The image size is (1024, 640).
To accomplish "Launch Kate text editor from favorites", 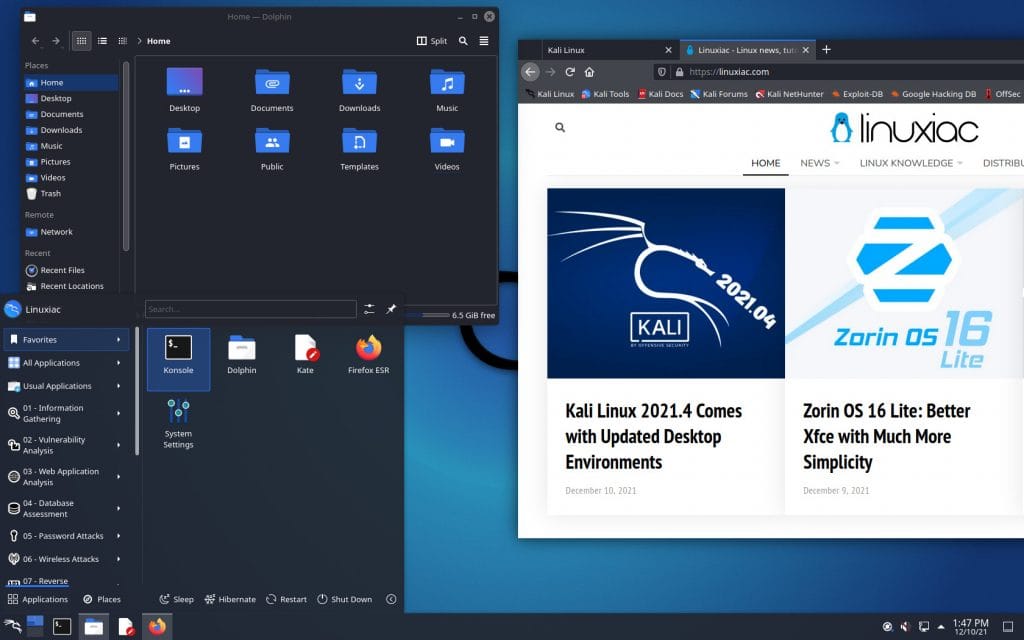I will coord(305,355).
